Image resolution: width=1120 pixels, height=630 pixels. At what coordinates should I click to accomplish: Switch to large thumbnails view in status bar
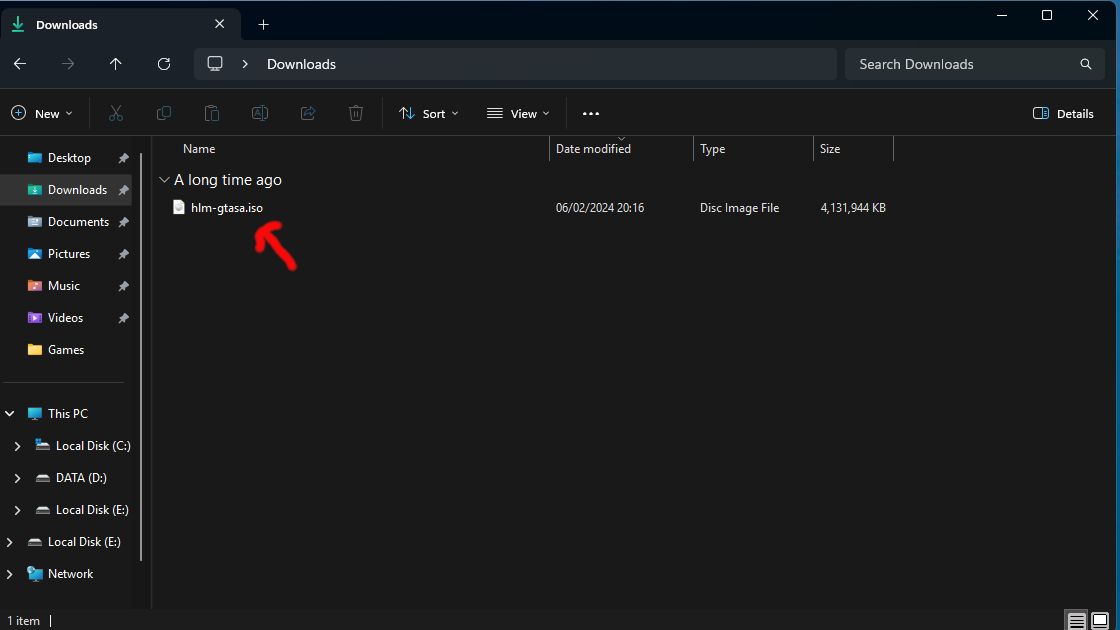(x=1100, y=620)
